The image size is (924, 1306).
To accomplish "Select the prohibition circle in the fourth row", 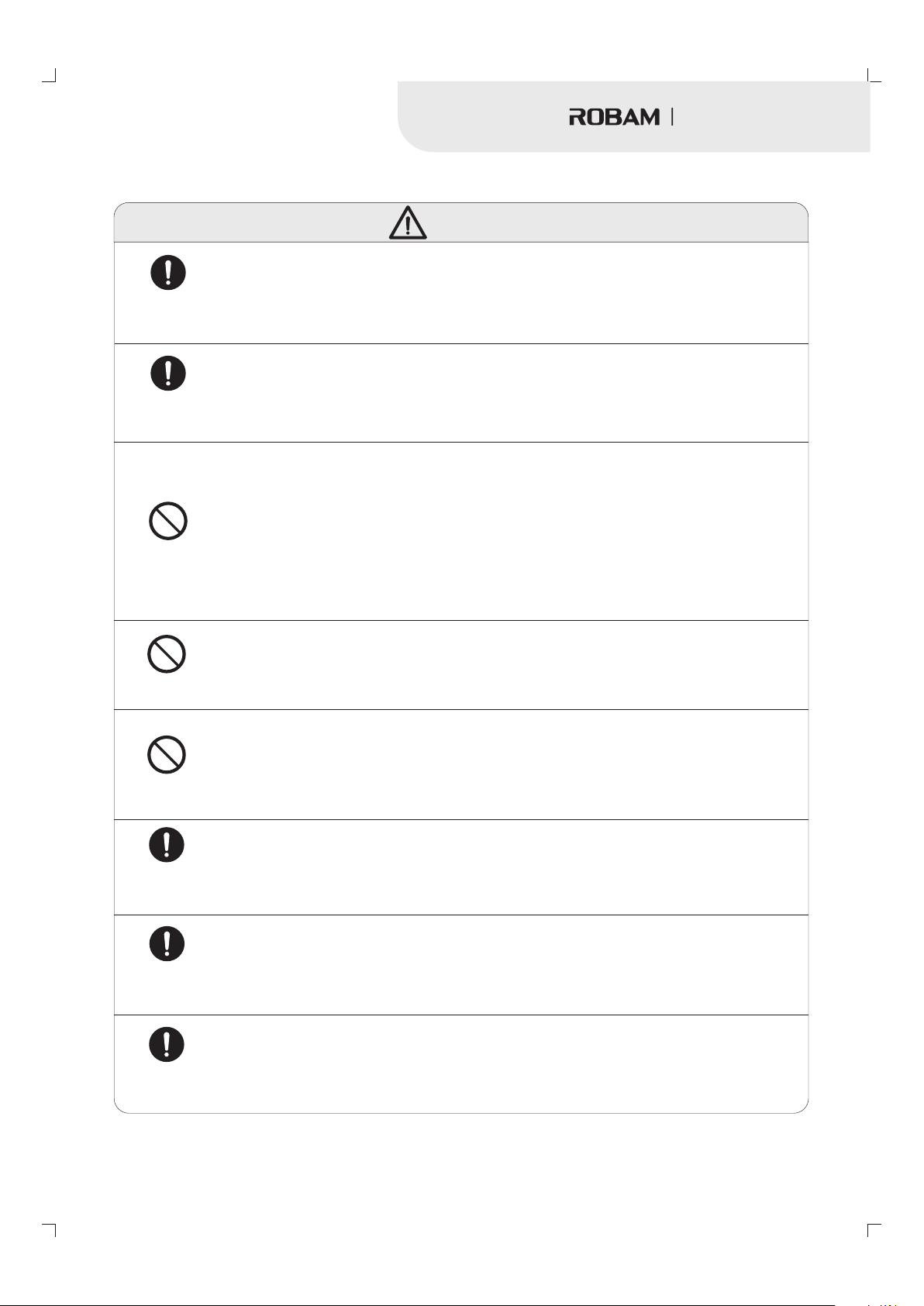I will point(167,654).
